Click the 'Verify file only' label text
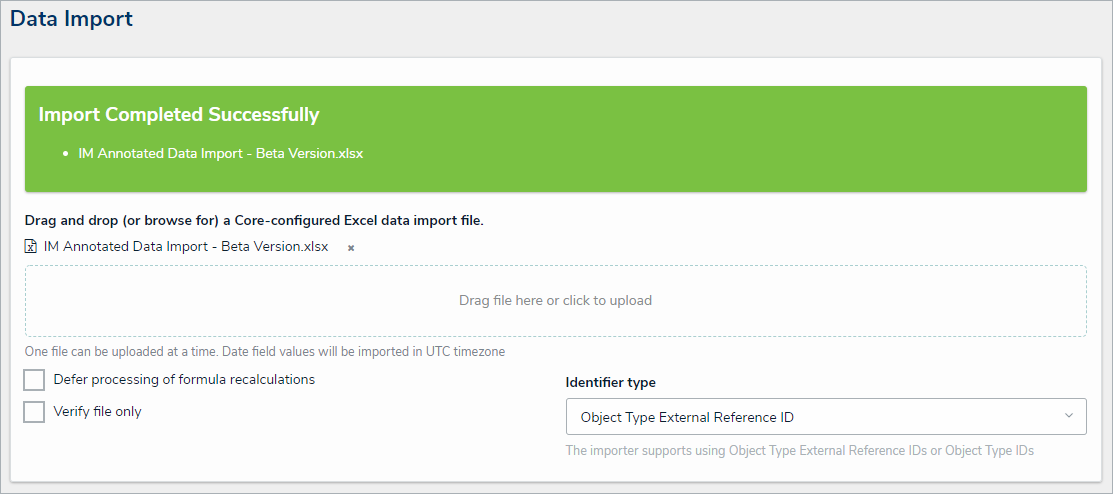 point(97,412)
